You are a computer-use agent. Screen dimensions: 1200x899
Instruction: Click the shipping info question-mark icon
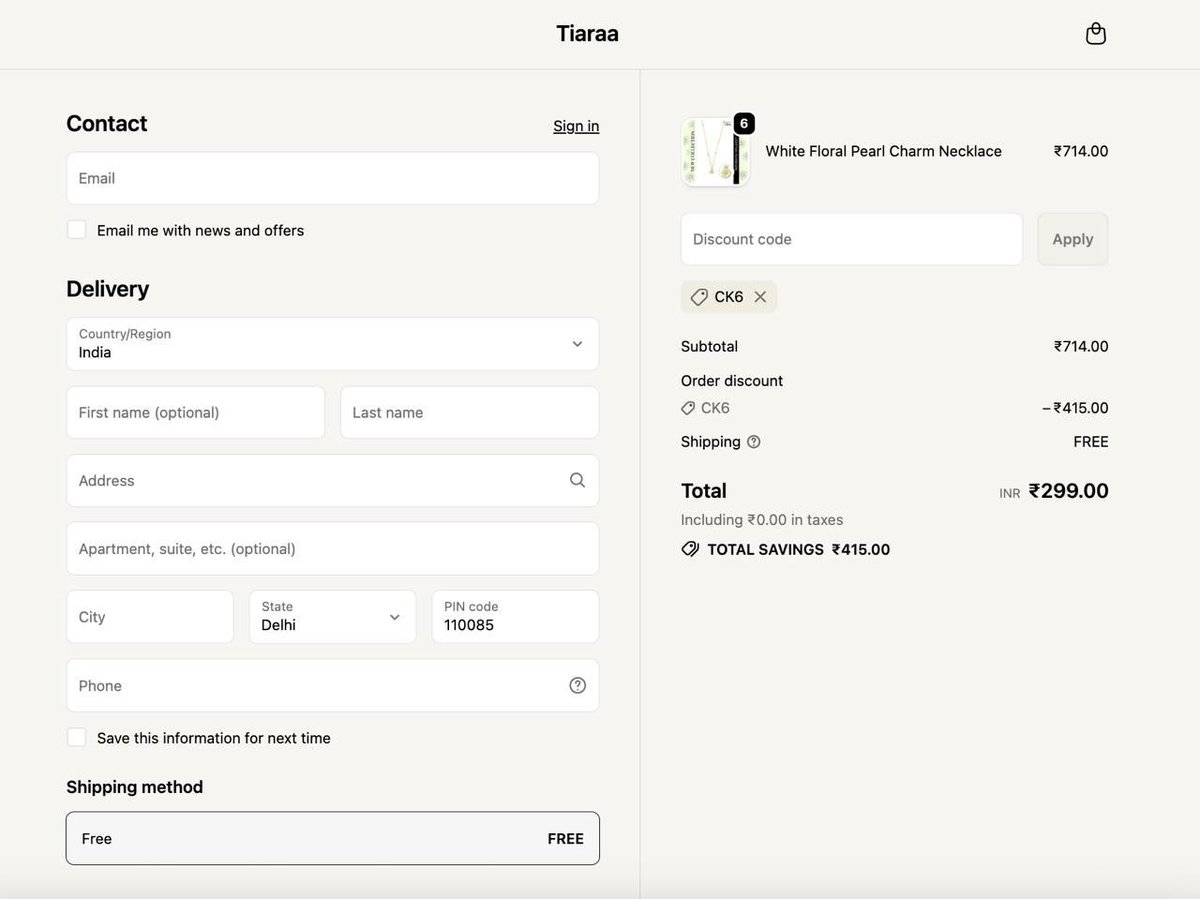pos(754,442)
